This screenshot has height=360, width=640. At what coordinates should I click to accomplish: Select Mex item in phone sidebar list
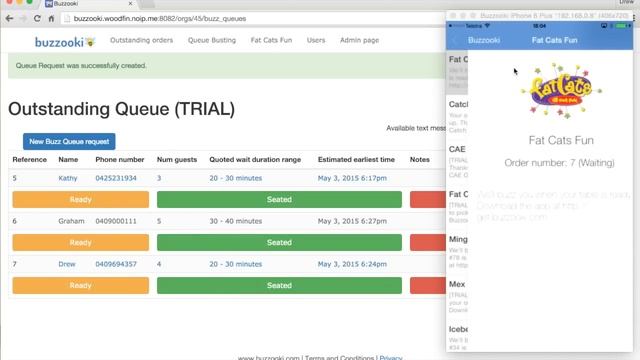458,296
